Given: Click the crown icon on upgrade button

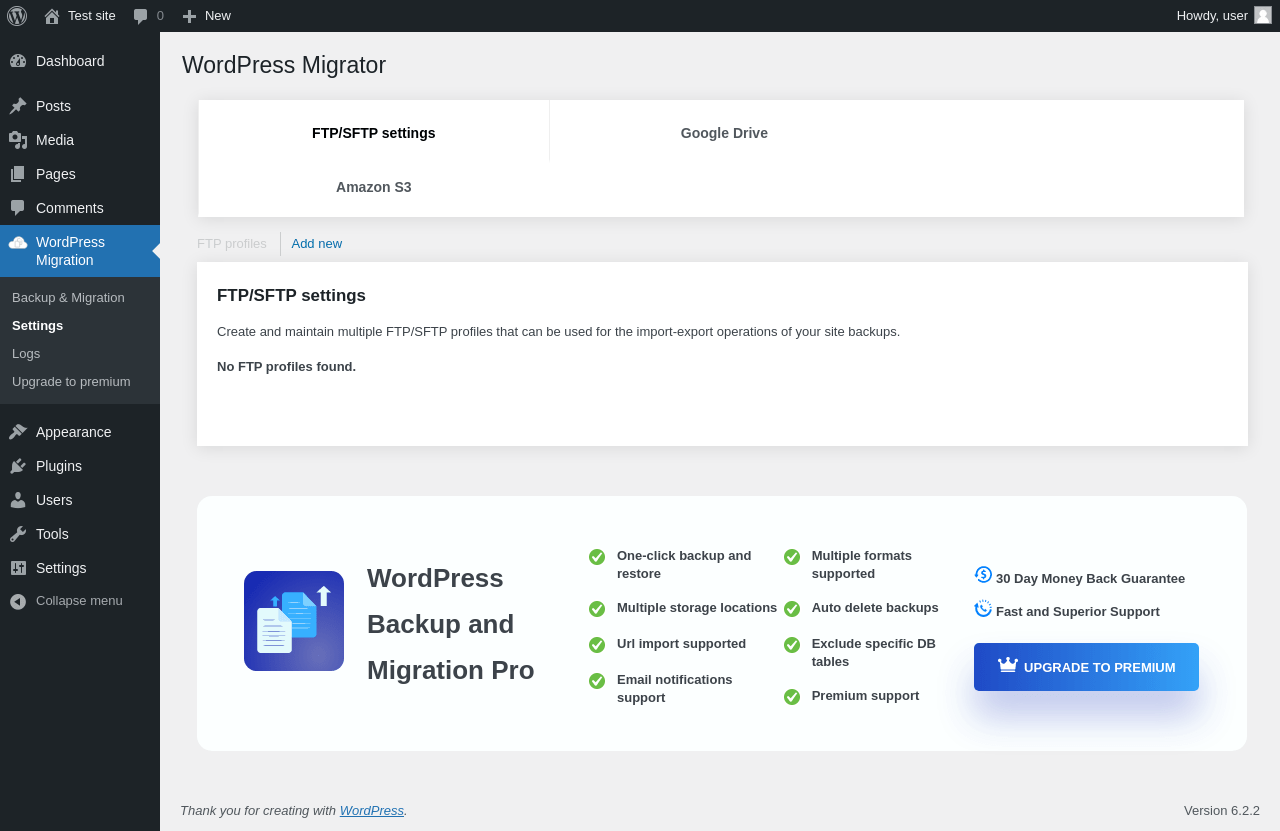Looking at the screenshot, I should point(1007,666).
